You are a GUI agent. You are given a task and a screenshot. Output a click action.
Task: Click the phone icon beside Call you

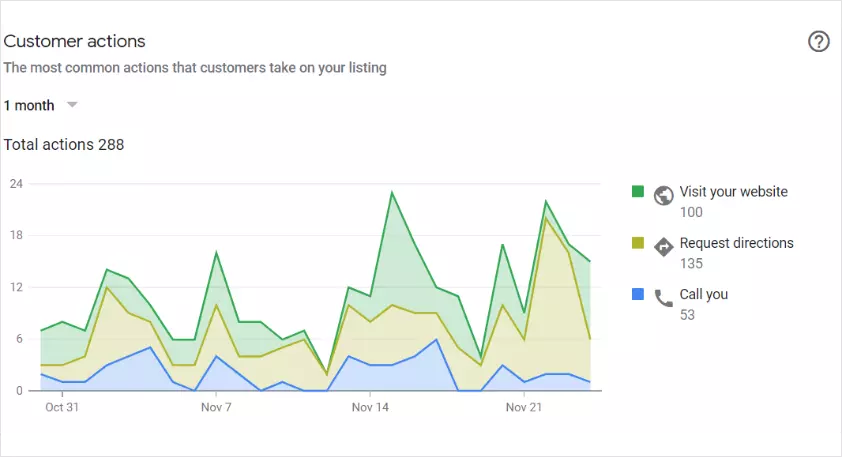click(x=663, y=298)
